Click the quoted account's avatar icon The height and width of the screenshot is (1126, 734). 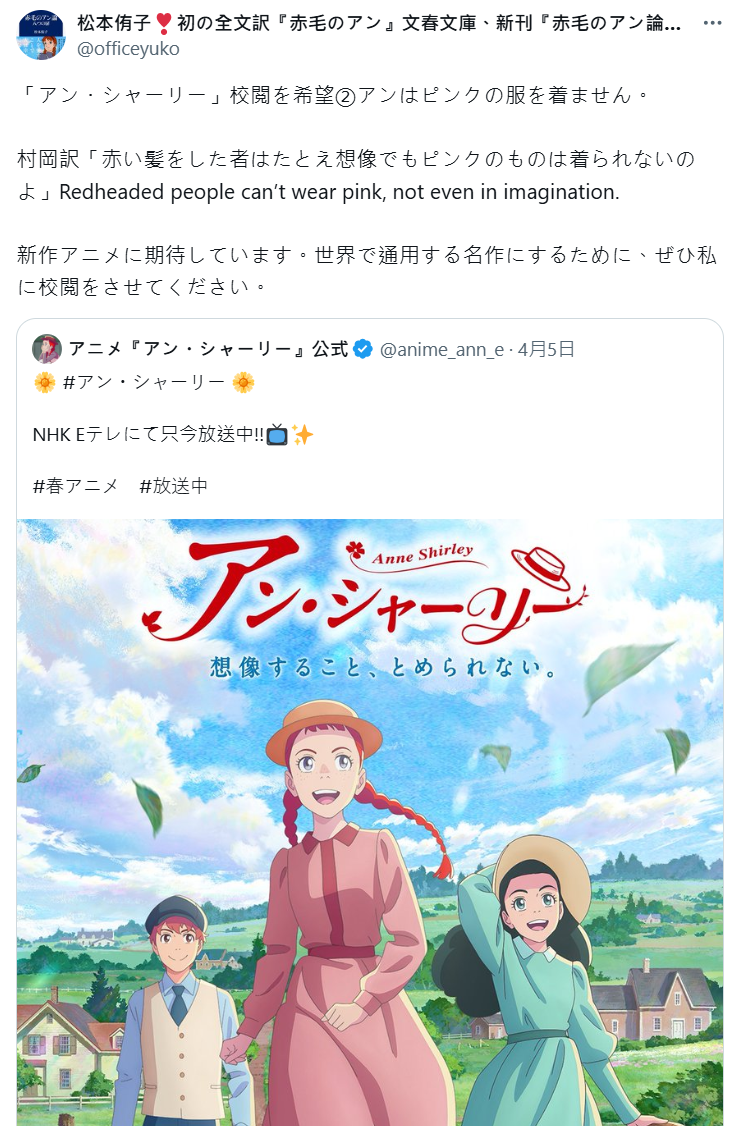[47, 349]
